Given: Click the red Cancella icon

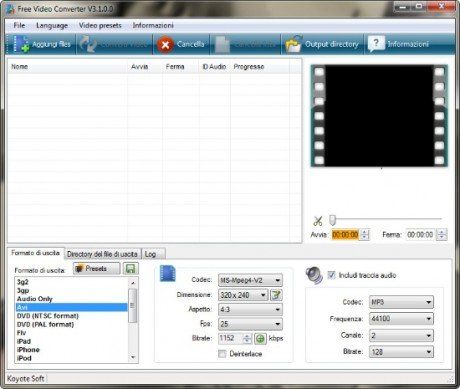Looking at the screenshot, I should [165, 45].
